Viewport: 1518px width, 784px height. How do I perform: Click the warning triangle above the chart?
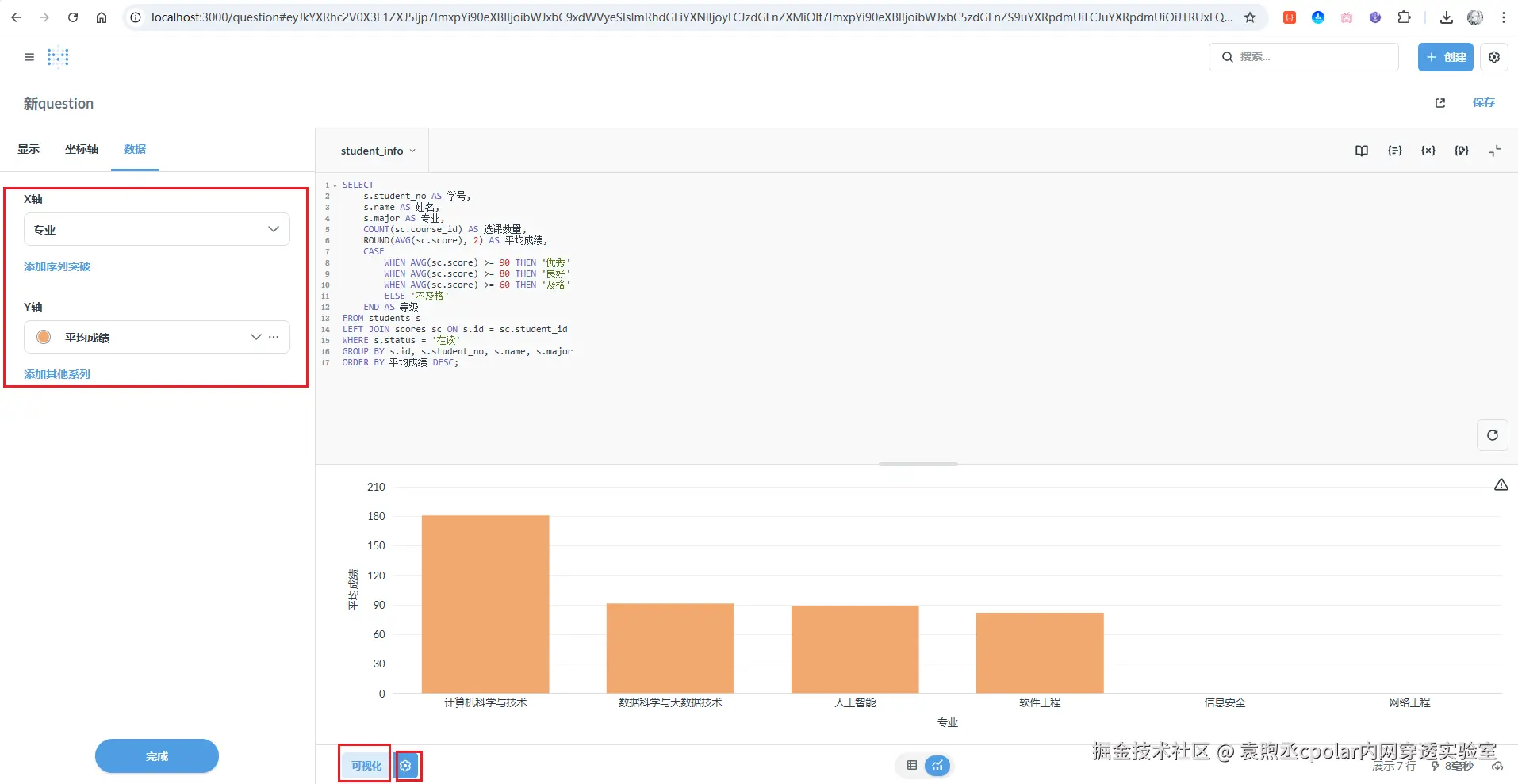coord(1501,484)
